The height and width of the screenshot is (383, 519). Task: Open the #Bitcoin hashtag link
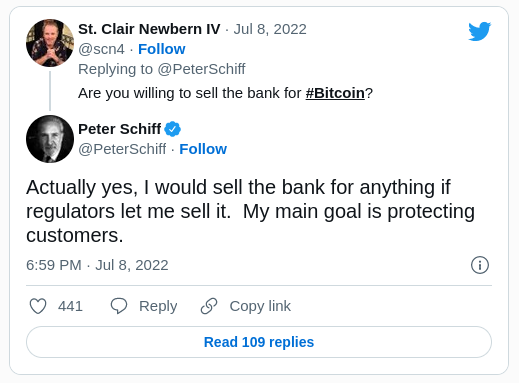335,93
